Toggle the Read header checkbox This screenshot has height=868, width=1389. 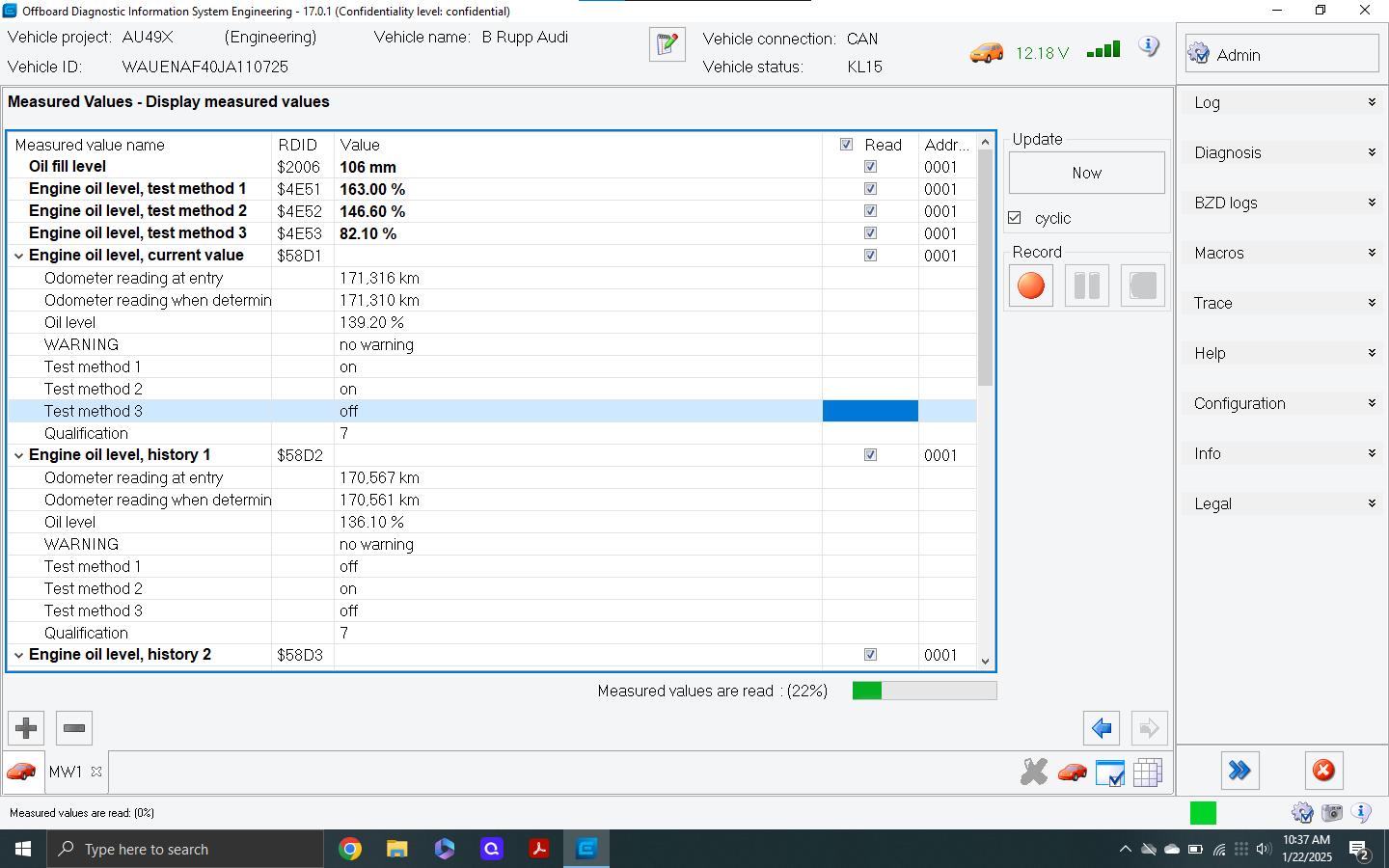(x=846, y=144)
